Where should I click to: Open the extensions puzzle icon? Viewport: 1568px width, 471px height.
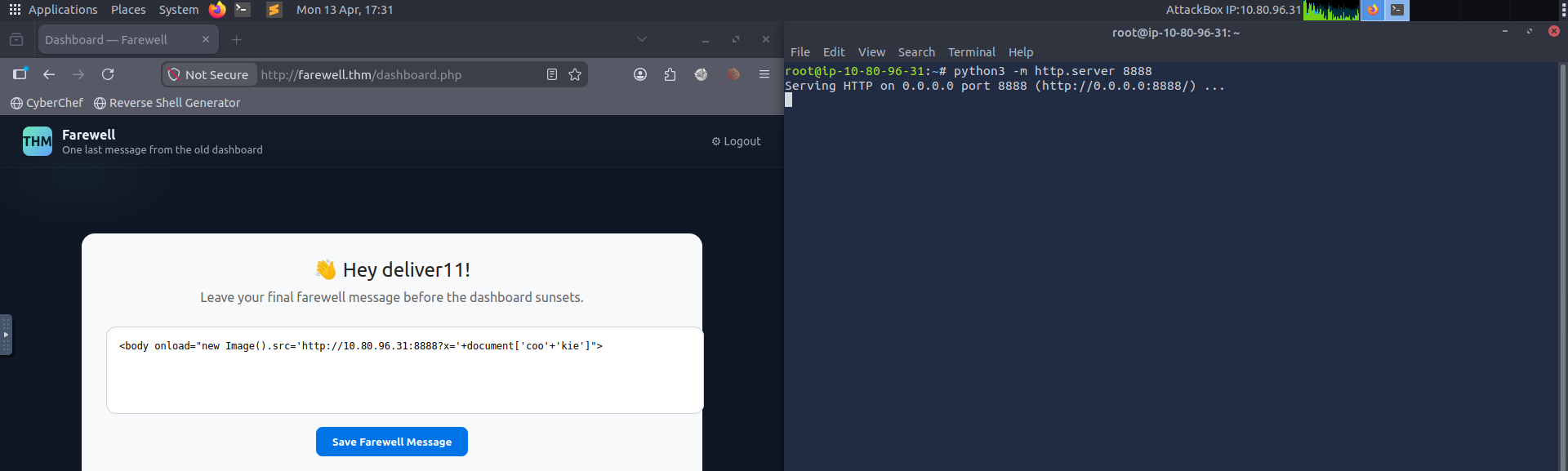(x=670, y=74)
